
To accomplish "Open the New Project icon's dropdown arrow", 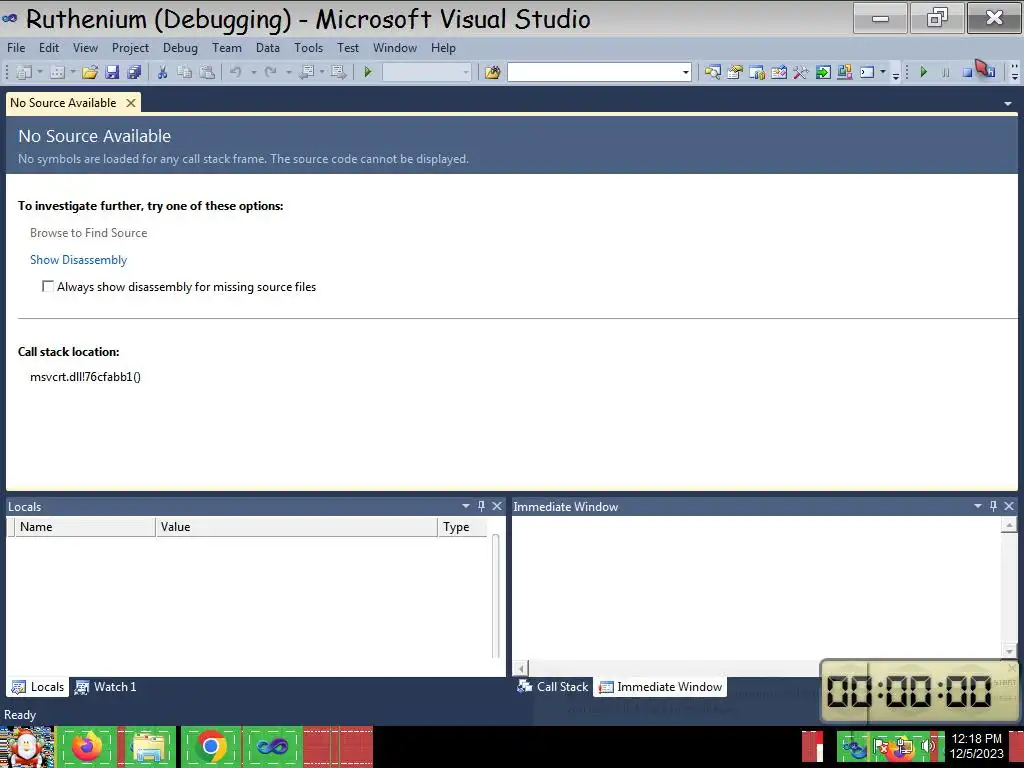I will coord(40,72).
